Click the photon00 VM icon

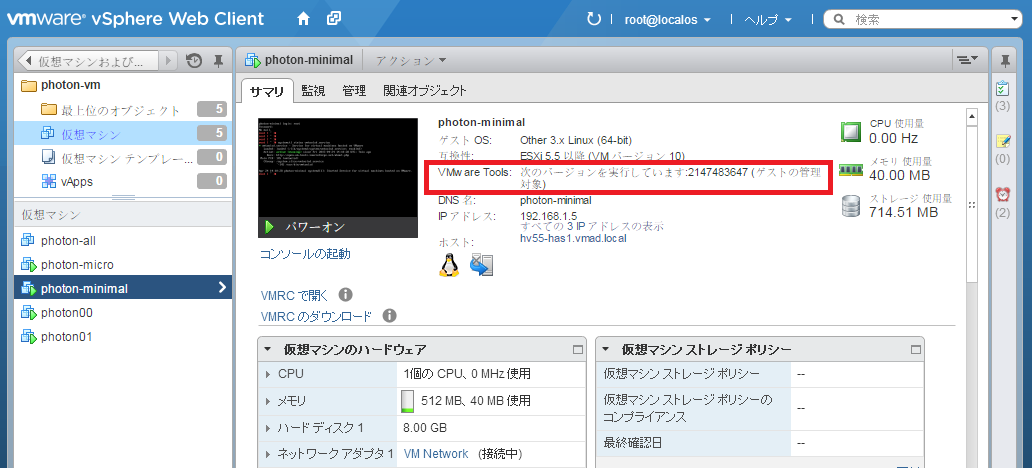[28, 312]
